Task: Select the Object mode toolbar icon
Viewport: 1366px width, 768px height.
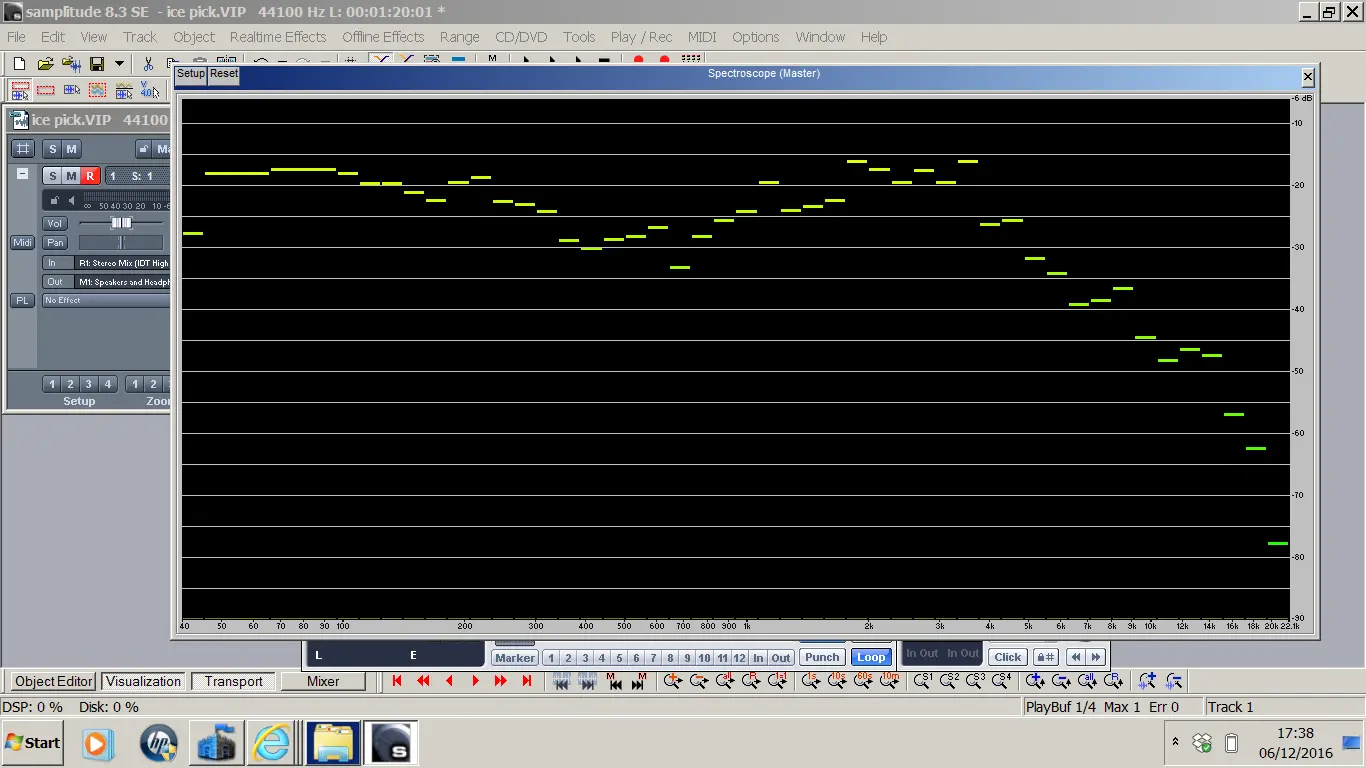Action: [72, 90]
